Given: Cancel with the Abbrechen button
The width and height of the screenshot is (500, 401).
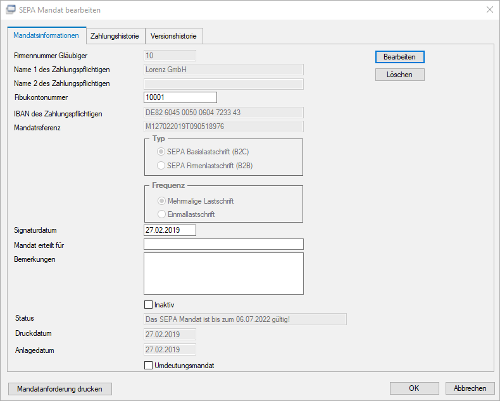Looking at the screenshot, I should [x=470, y=388].
